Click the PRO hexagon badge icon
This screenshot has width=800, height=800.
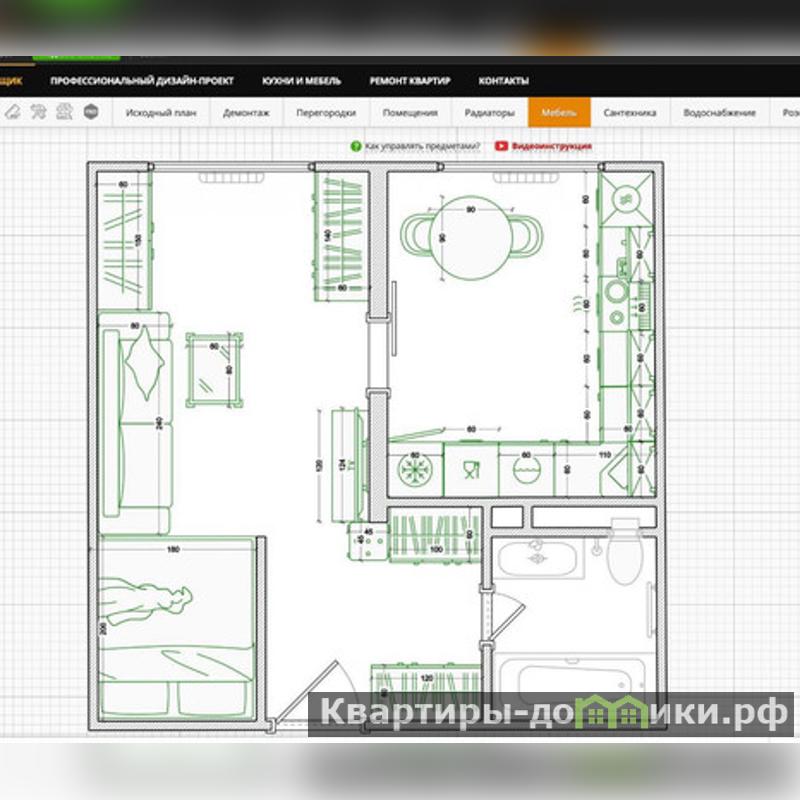[91, 112]
